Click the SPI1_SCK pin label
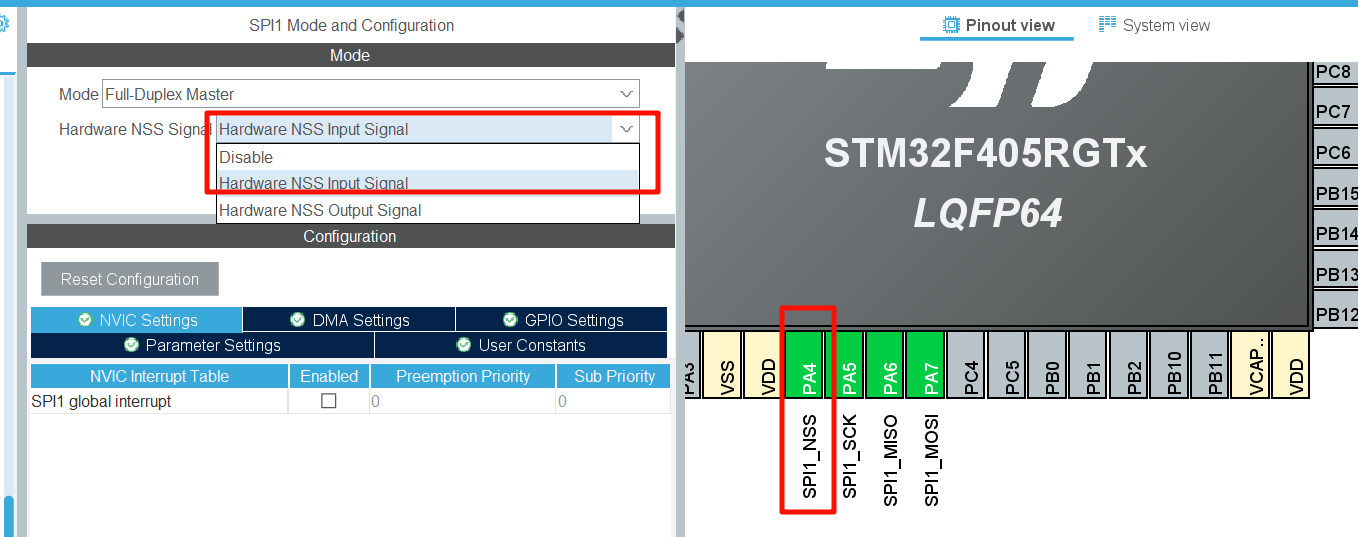Viewport: 1358px width, 537px height. 850,456
